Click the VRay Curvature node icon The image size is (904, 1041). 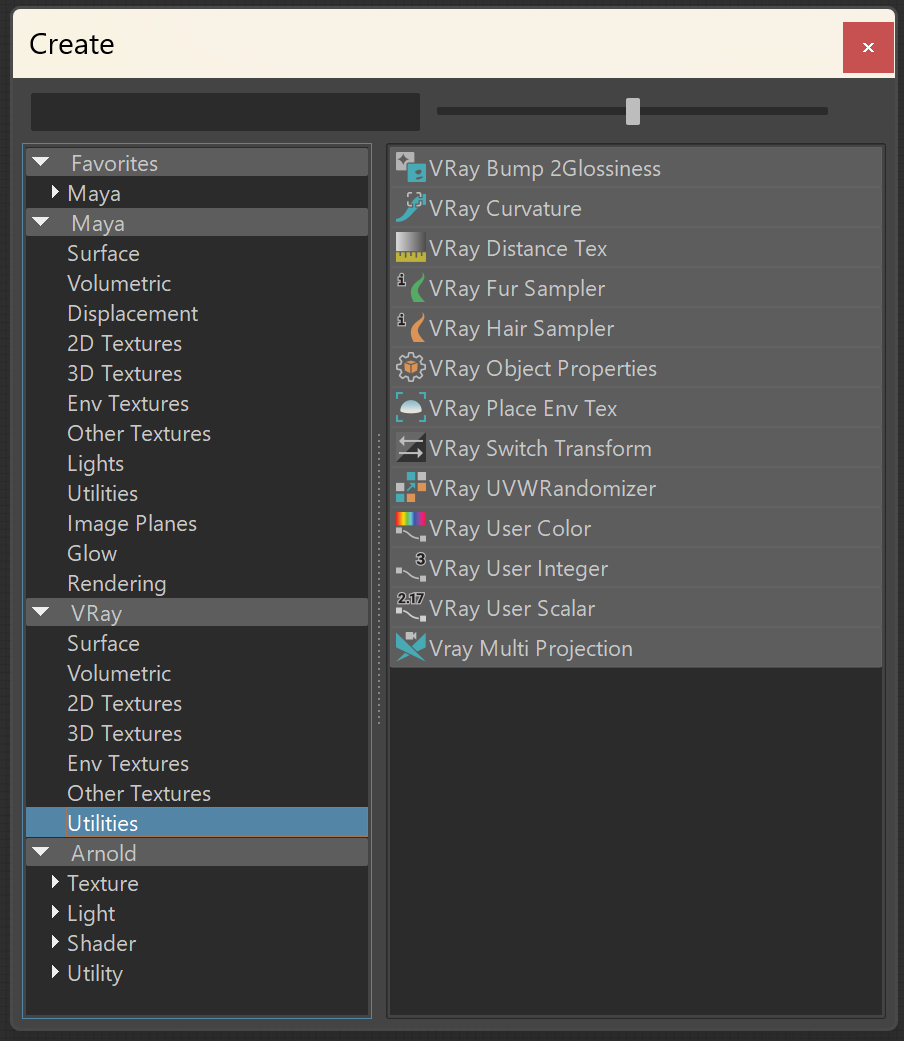(411, 207)
